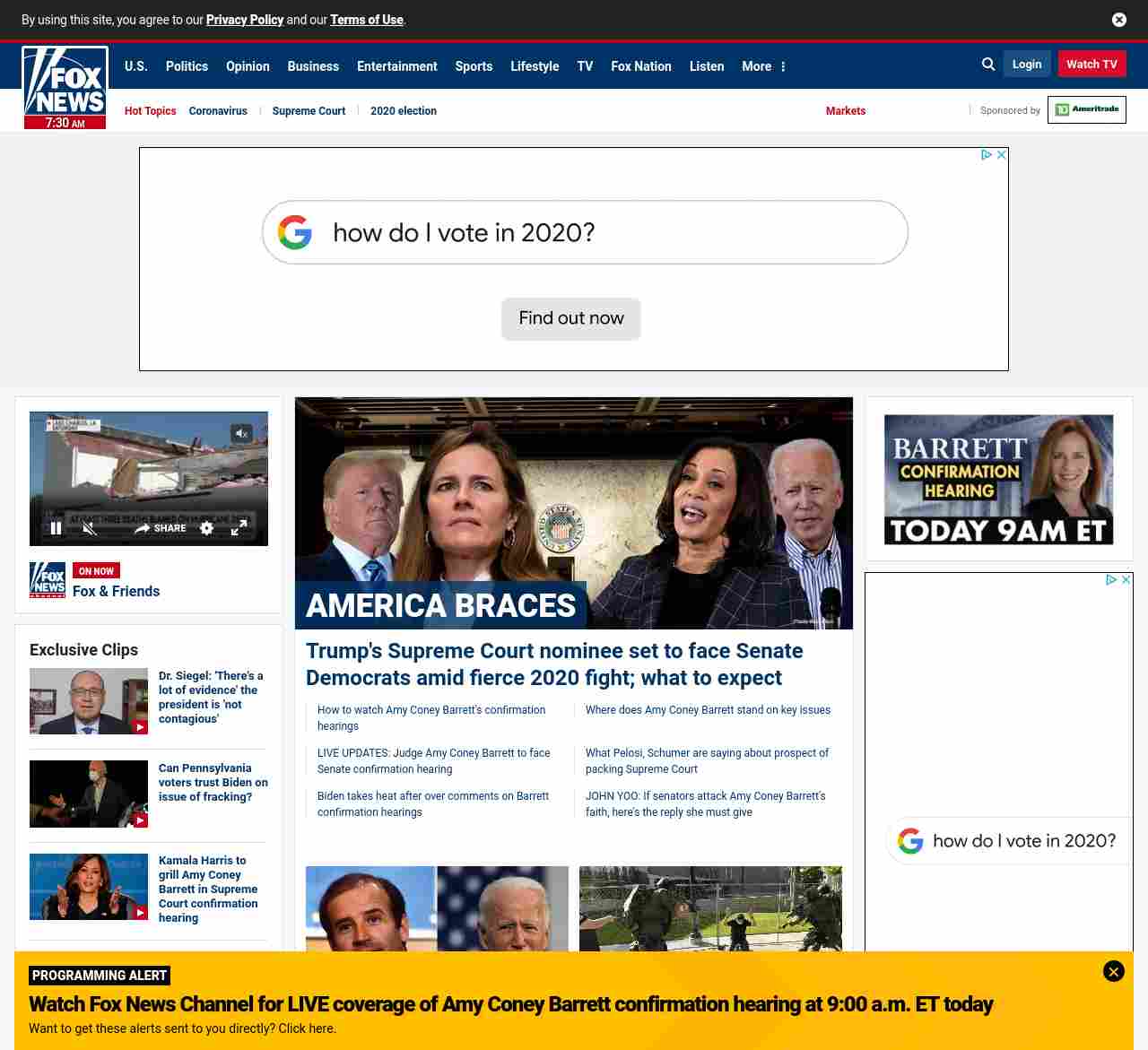The image size is (1148, 1050).
Task: Dismiss the yellow programming alert banner
Action: (x=1113, y=971)
